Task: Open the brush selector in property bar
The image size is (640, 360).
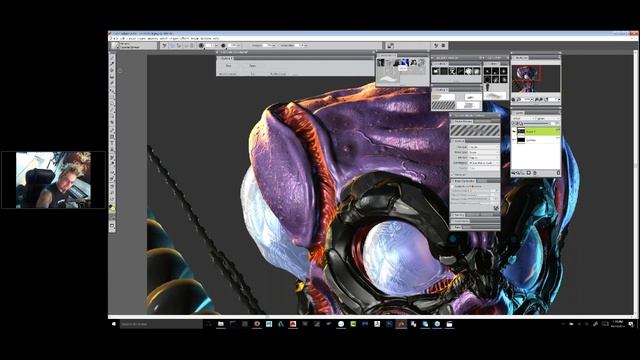Action: (x=134, y=45)
